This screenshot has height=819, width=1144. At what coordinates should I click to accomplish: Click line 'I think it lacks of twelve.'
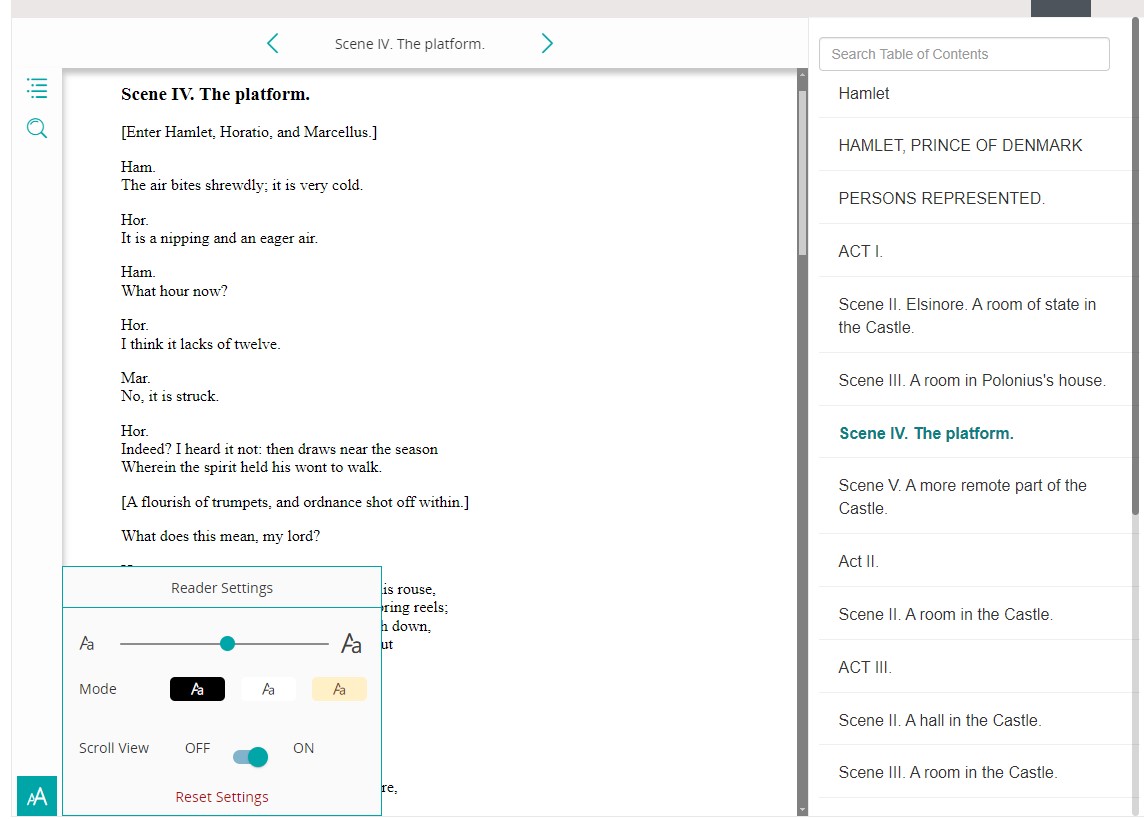pyautogui.click(x=201, y=343)
